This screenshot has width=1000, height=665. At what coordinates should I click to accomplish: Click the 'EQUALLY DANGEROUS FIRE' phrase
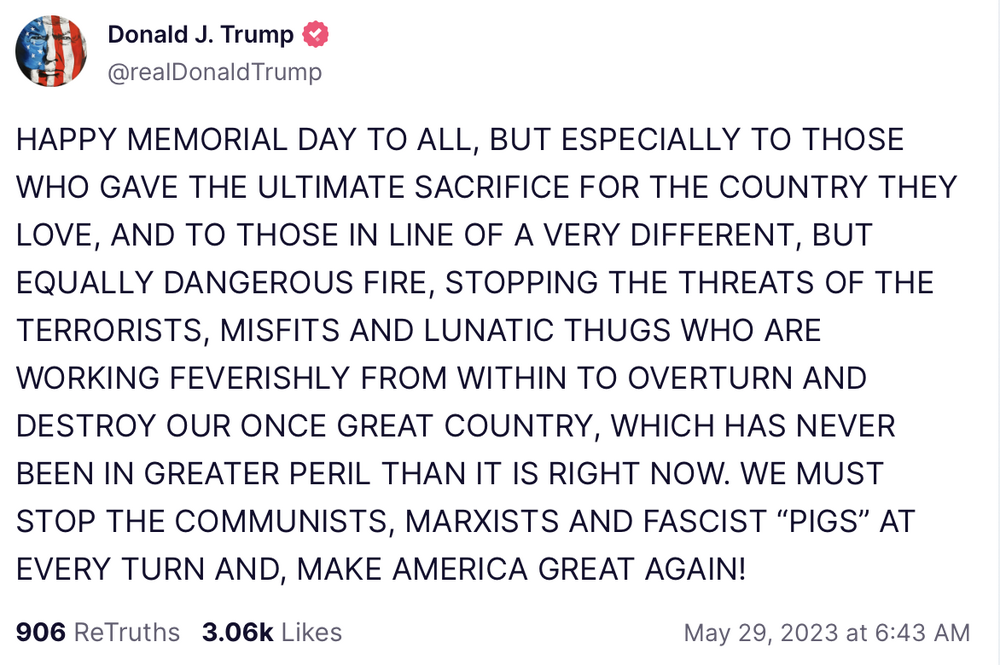pyautogui.click(x=223, y=283)
